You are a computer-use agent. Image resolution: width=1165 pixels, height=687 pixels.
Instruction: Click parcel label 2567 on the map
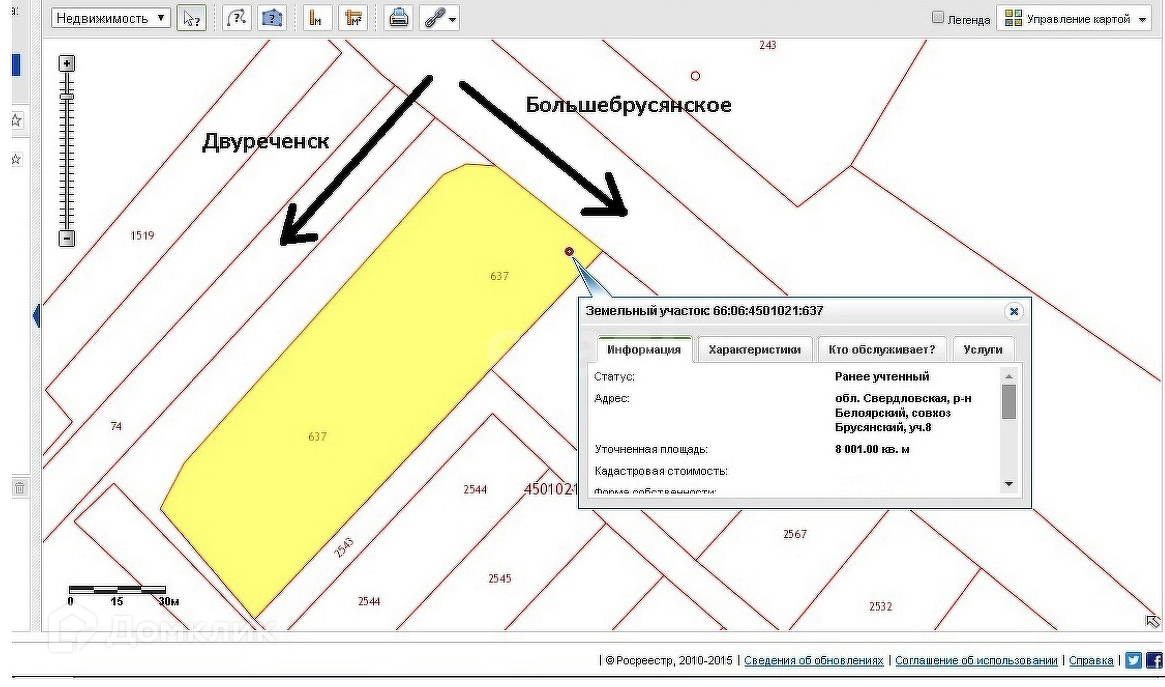(x=795, y=534)
